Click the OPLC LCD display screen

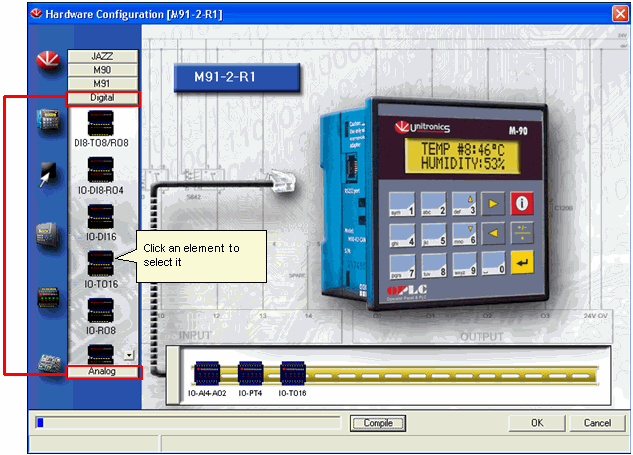tap(462, 156)
